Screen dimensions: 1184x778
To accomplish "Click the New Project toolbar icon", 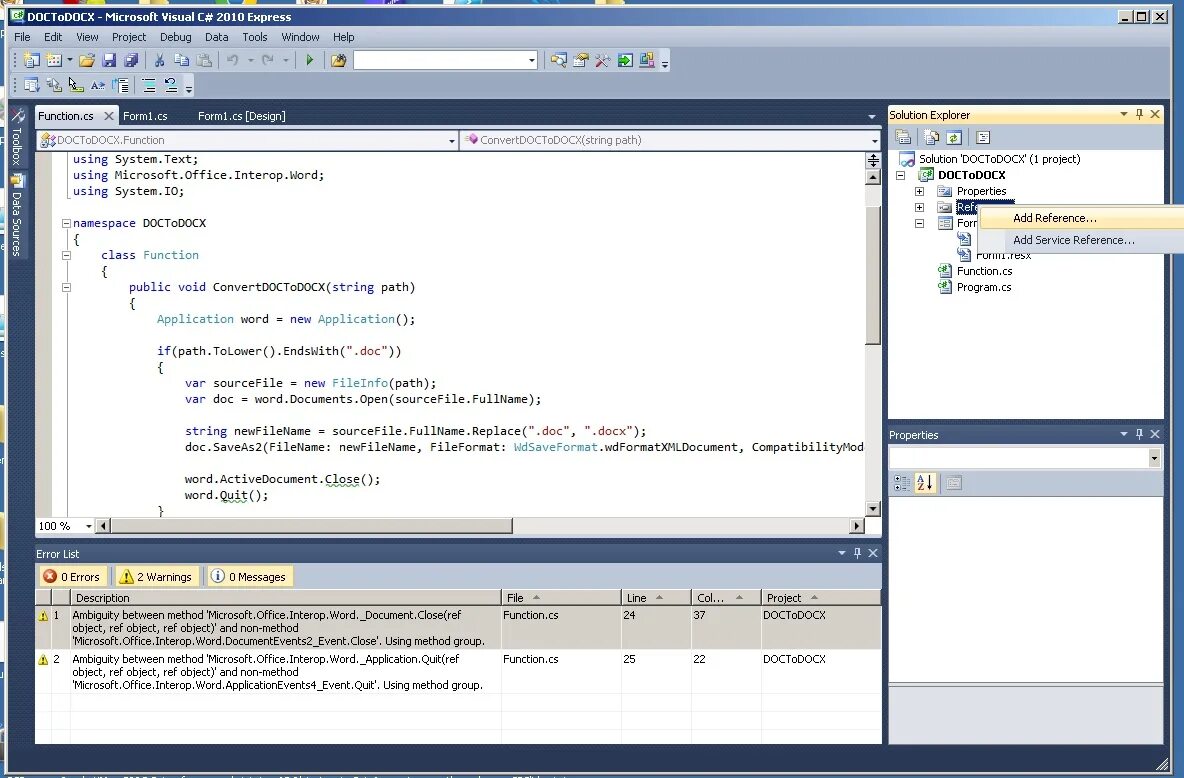I will point(32,60).
